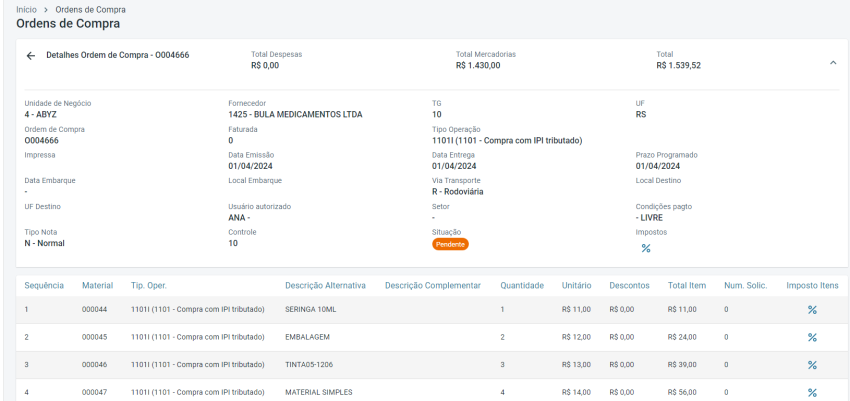This screenshot has width=850, height=401.
Task: Click the Quantidade column header
Action: [522, 286]
